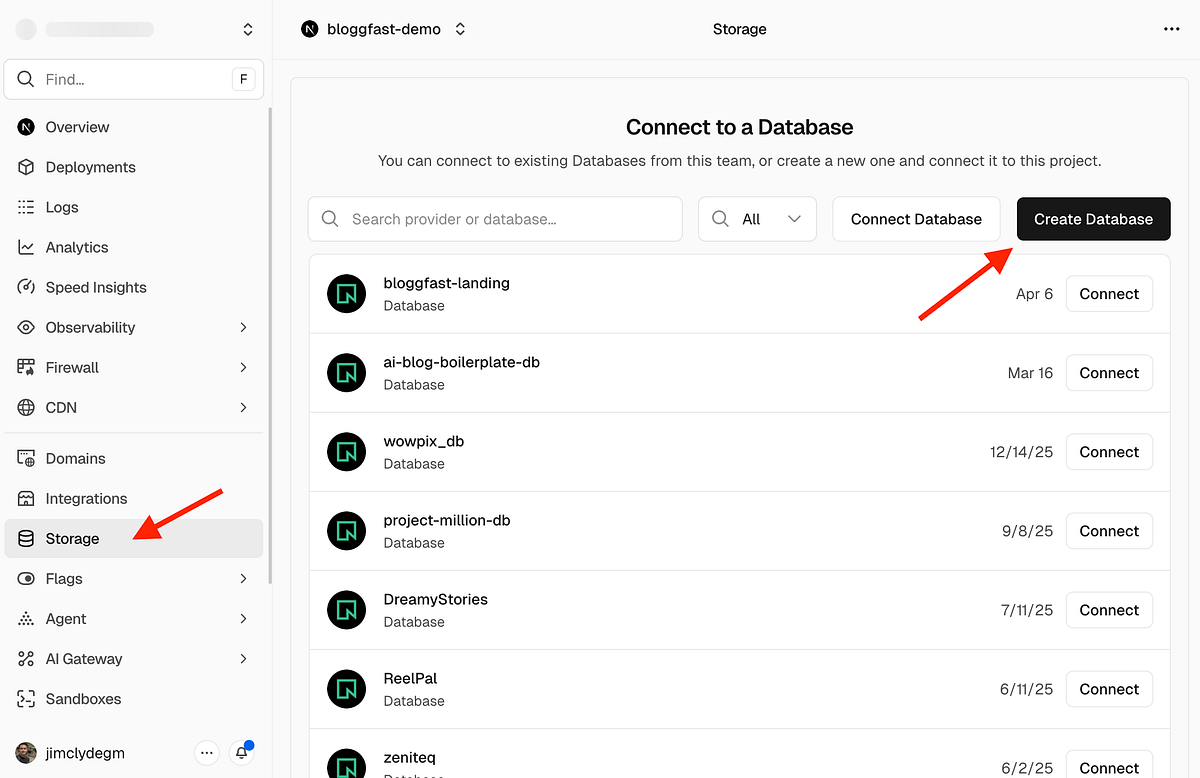
Task: Click the Find search box in sidebar
Action: [x=134, y=79]
